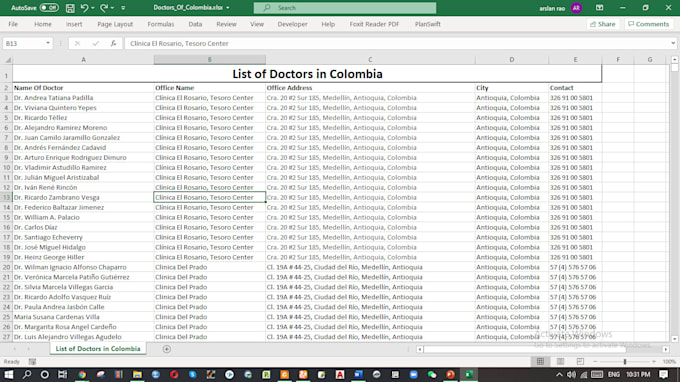Image resolution: width=680 pixels, height=382 pixels.
Task: Click the Search box in title bar
Action: pyautogui.click(x=345, y=8)
